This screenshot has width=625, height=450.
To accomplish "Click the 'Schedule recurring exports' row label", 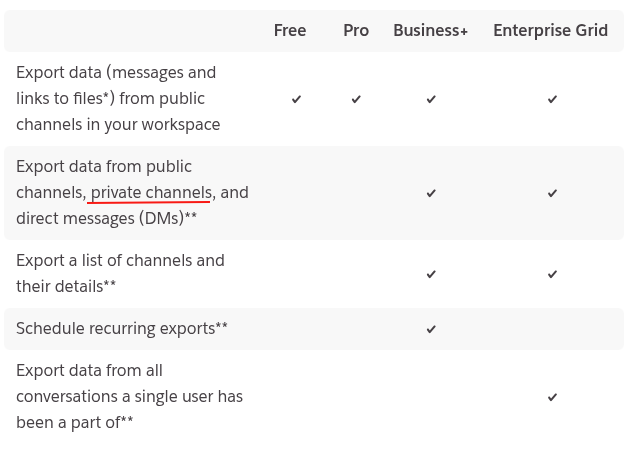I will pyautogui.click(x=121, y=328).
